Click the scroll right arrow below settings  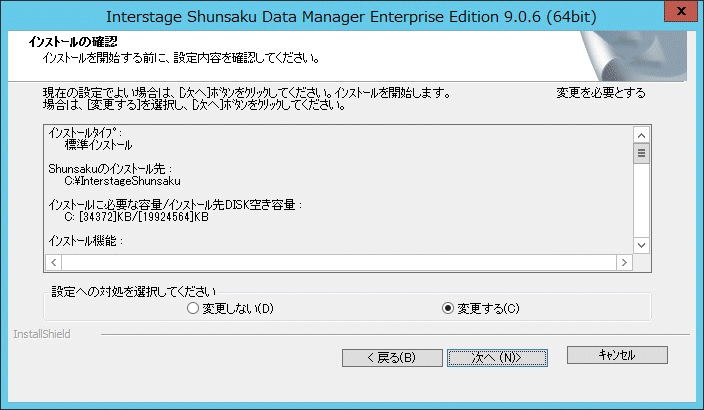pyautogui.click(x=624, y=262)
